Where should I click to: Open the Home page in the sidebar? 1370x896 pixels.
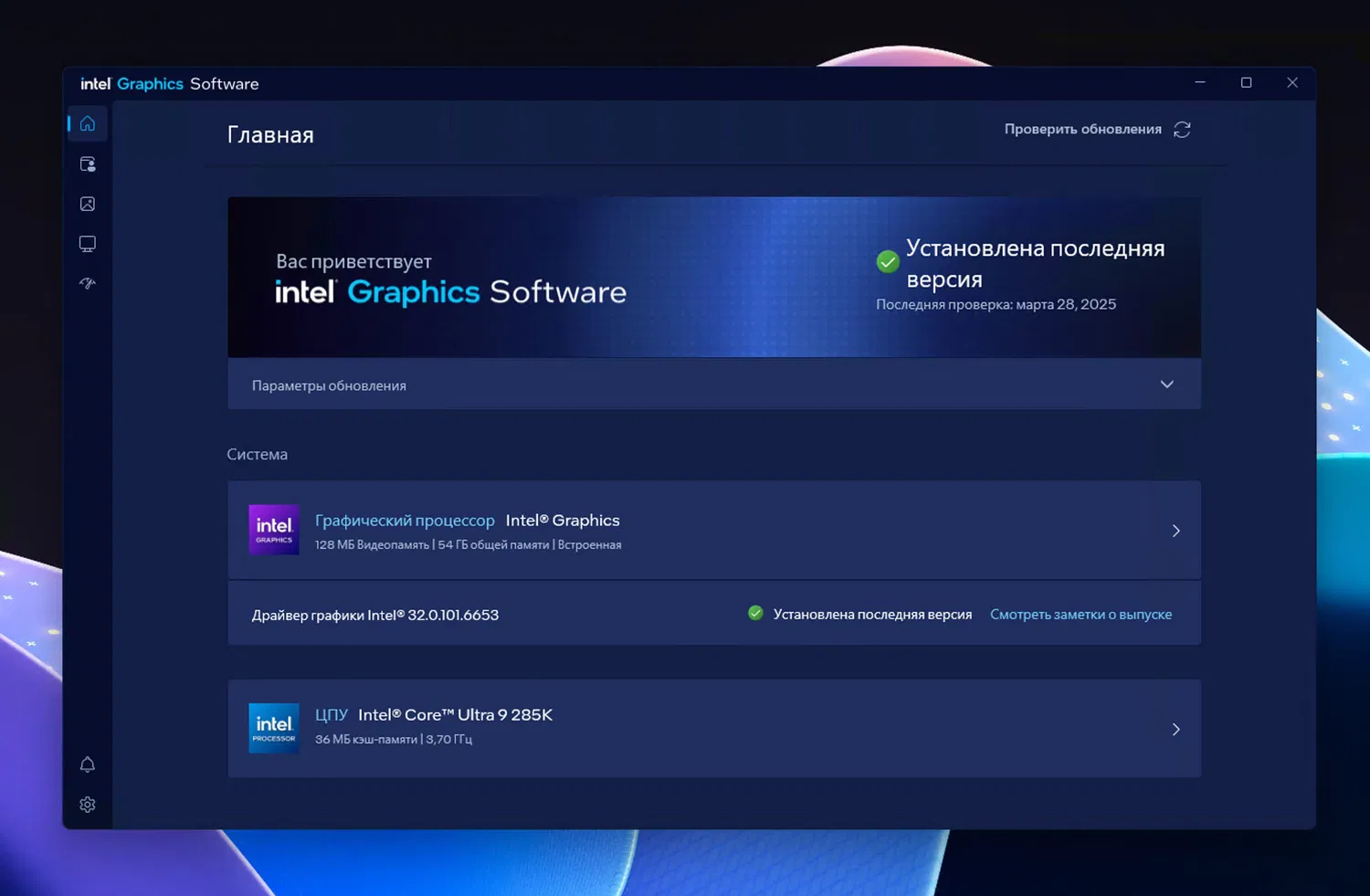click(88, 123)
